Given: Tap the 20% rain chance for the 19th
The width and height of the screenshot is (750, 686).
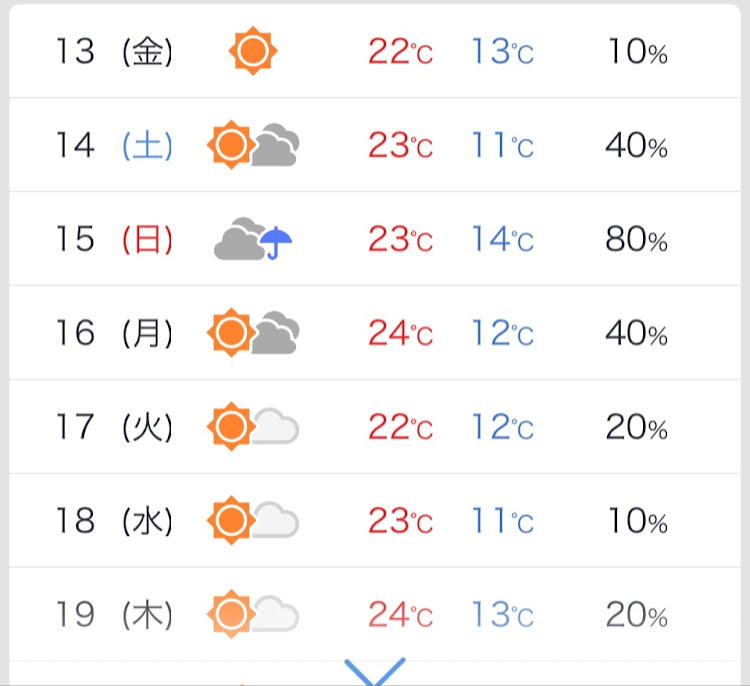Looking at the screenshot, I should point(637,614).
